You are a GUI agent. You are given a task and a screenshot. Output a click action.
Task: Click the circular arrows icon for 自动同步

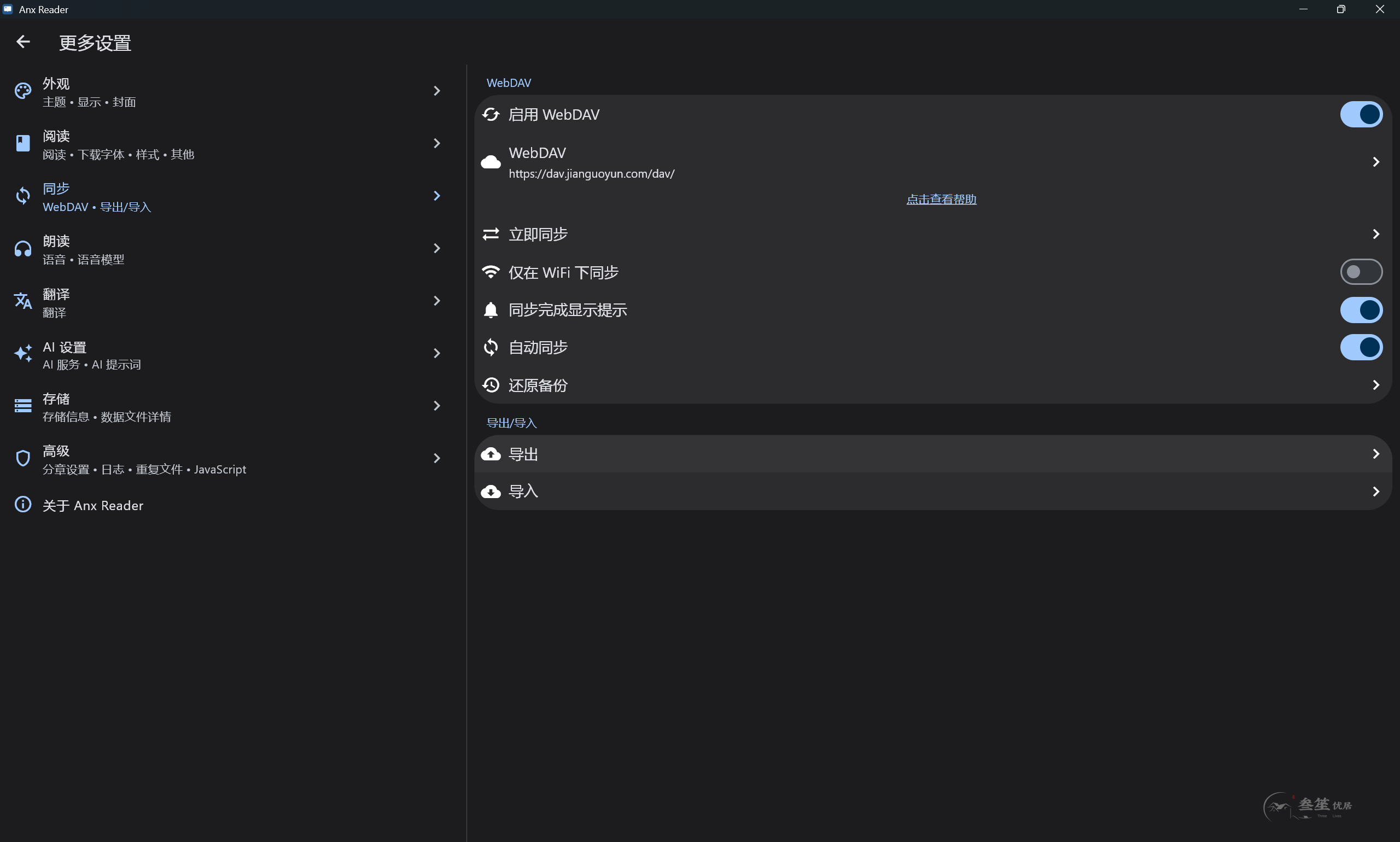(491, 347)
